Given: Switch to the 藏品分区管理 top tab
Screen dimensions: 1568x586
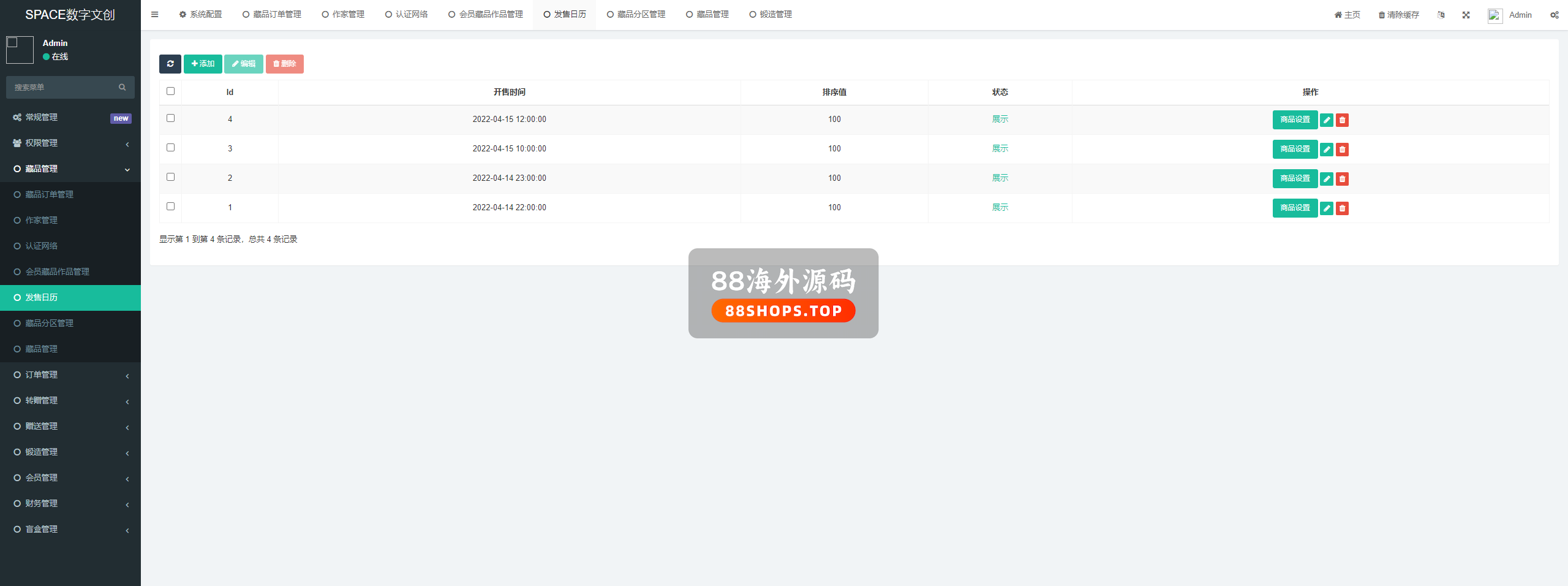Looking at the screenshot, I should click(x=636, y=15).
